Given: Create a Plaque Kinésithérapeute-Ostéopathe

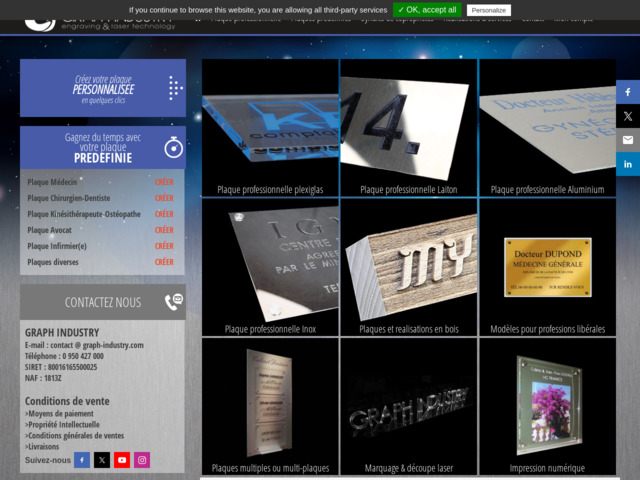Looking at the screenshot, I should click(164, 214).
